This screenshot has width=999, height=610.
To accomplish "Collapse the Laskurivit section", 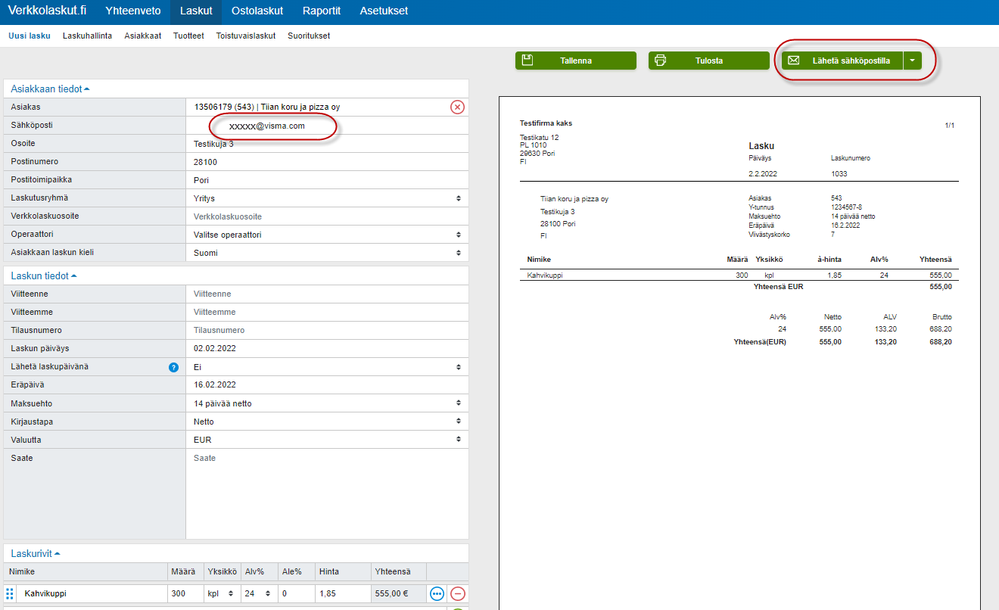I will coord(35,554).
